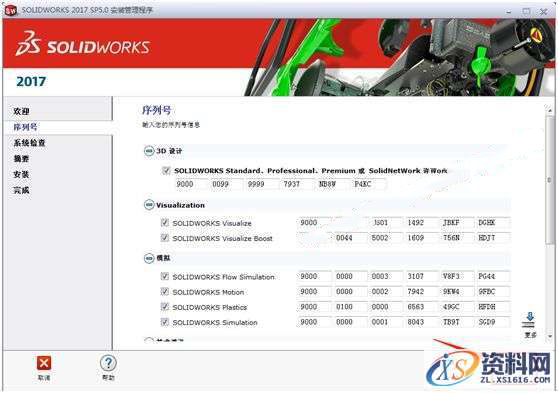Screen dimensions: 558x393
Task: Expand the partially visible section below Simulation
Action: (x=149, y=340)
